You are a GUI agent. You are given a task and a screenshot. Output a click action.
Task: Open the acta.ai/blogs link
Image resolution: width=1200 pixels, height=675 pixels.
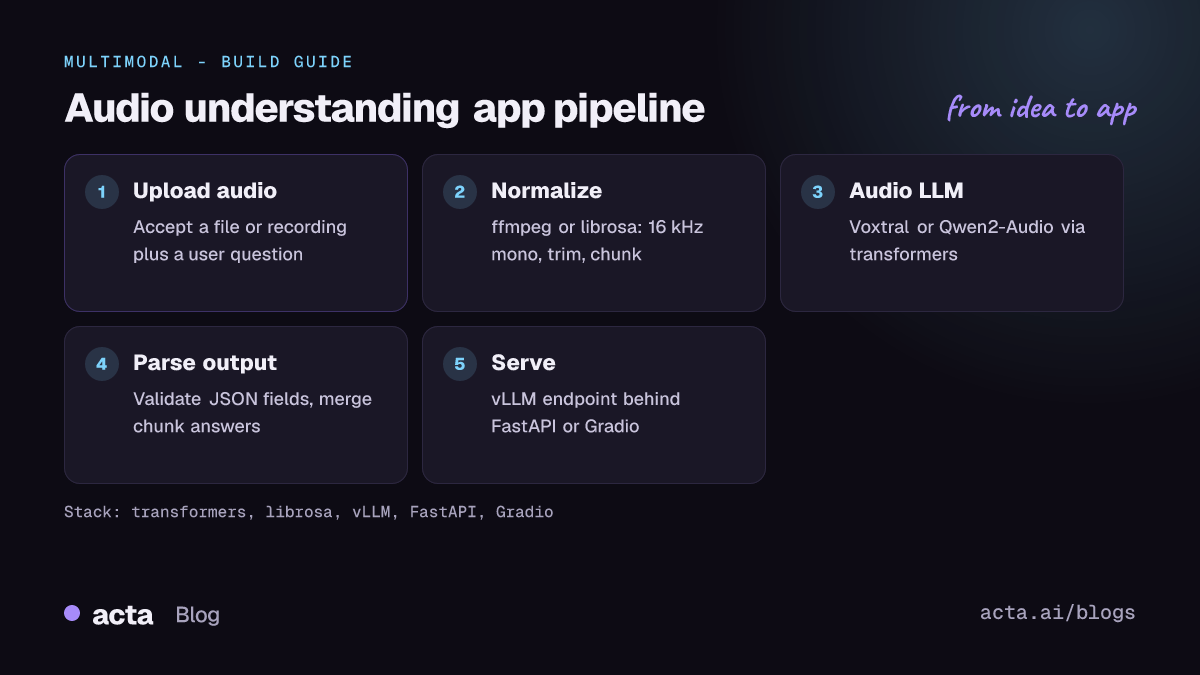pyautogui.click(x=1058, y=613)
